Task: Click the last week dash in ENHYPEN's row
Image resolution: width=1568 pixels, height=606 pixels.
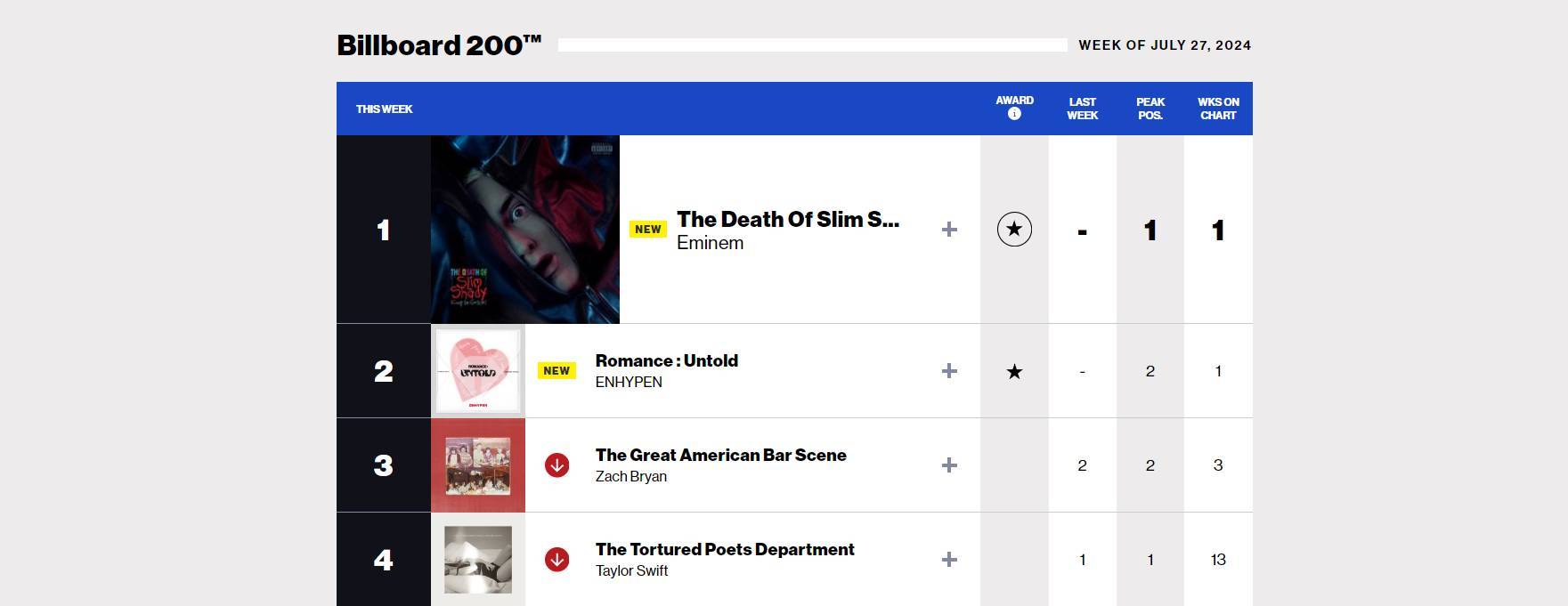Action: click(x=1082, y=372)
